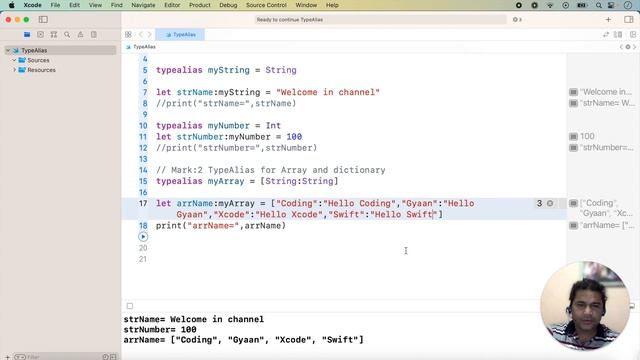Open the Source Control navigator icon

point(40,35)
